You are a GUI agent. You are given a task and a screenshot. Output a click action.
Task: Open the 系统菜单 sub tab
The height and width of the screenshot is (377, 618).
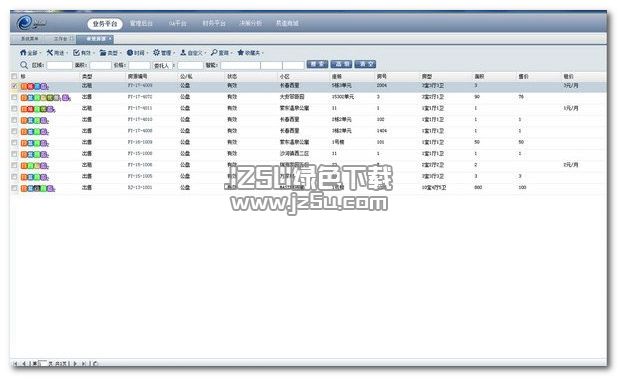pyautogui.click(x=30, y=39)
